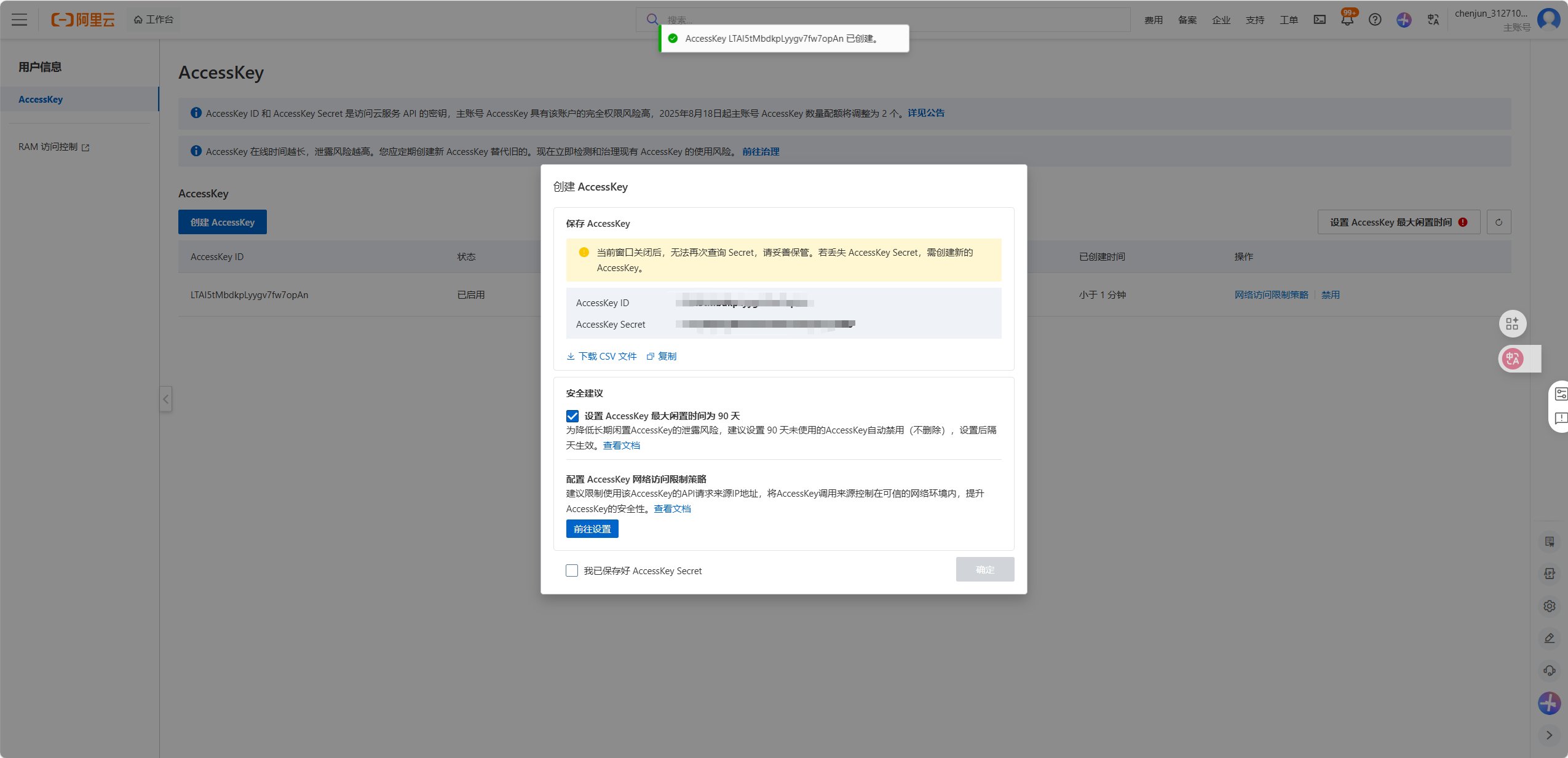Select AccessKey in left sidebar
This screenshot has width=1568, height=758.
coord(41,100)
